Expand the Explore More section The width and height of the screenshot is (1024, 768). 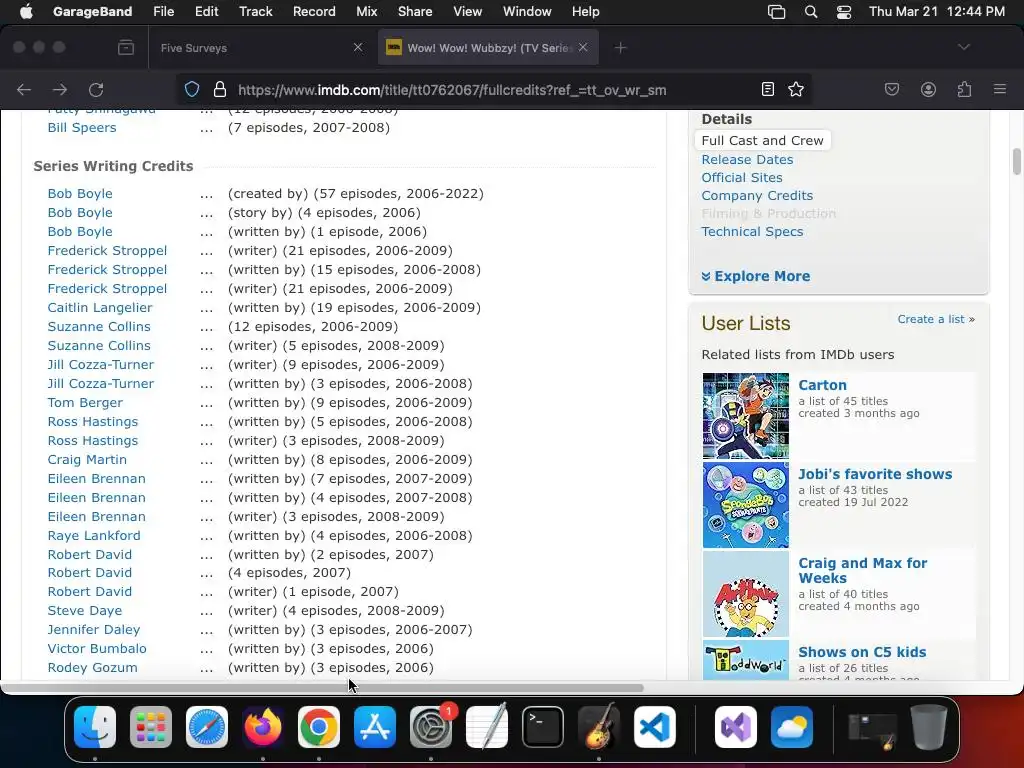(x=756, y=276)
